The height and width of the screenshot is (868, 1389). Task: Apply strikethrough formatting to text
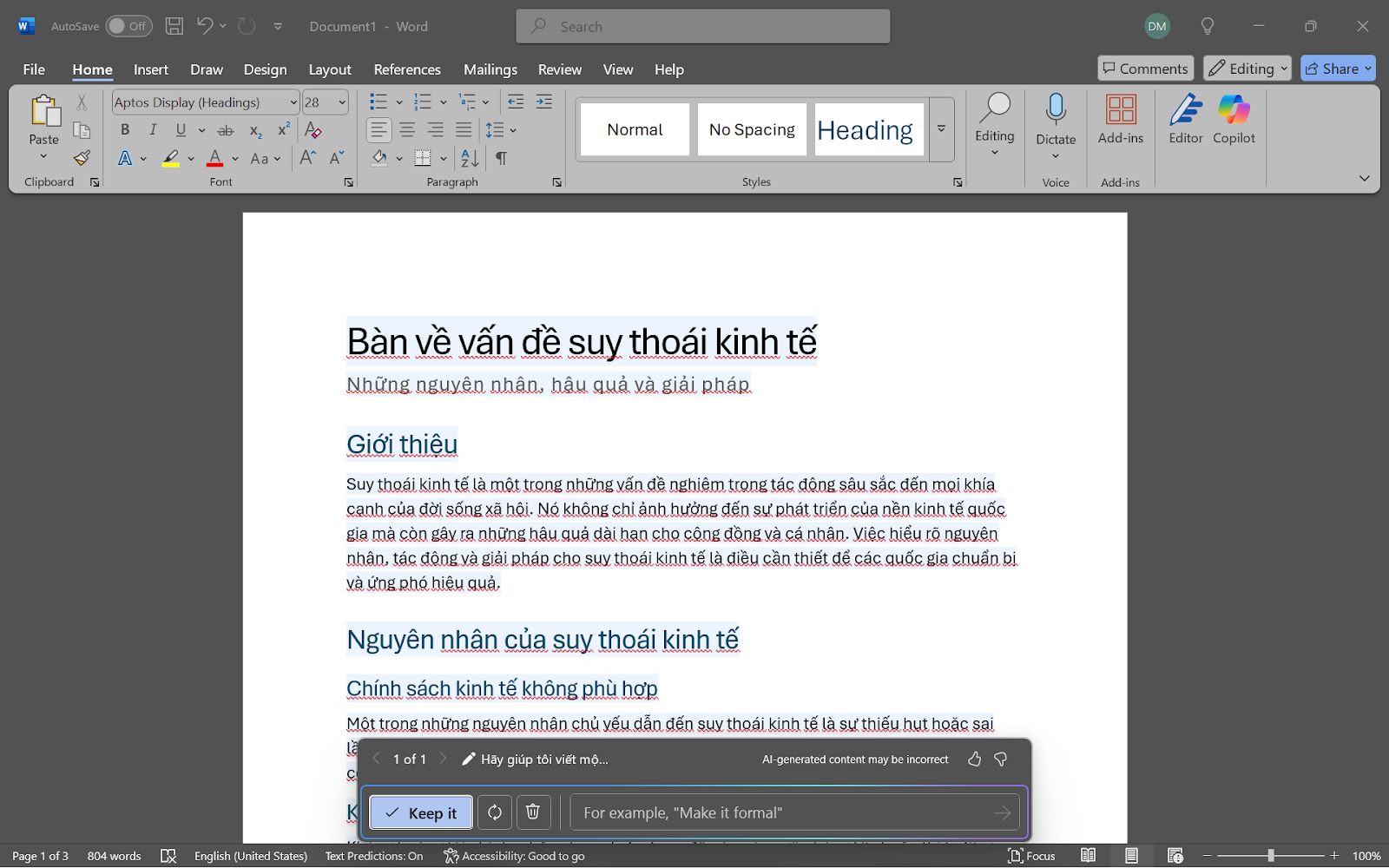coord(226,130)
